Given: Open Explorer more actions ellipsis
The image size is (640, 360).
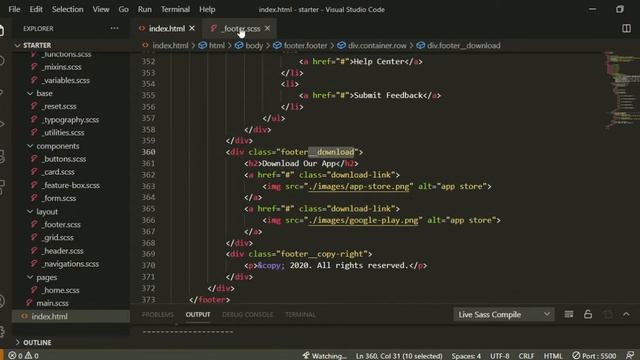Looking at the screenshot, I should (114, 28).
